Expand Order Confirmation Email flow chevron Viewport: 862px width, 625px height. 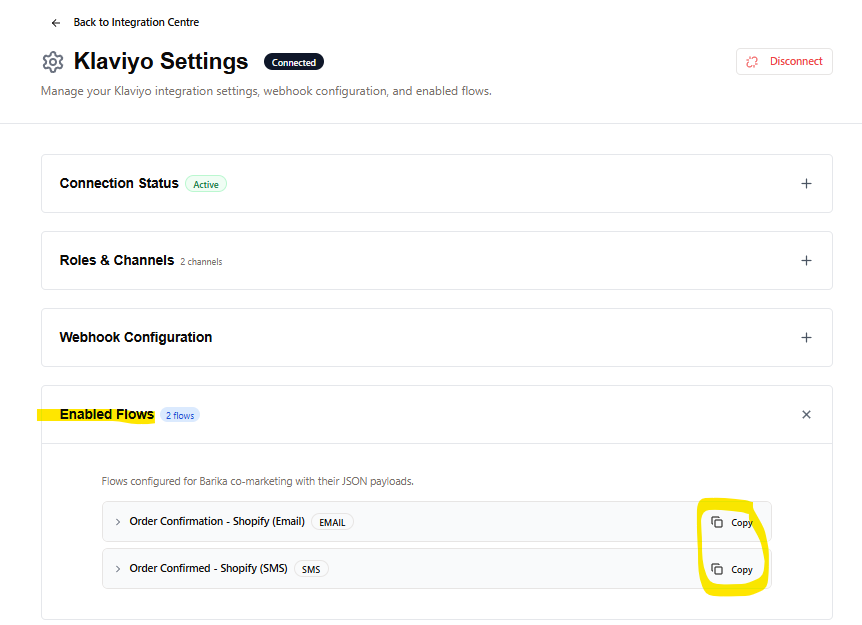pyautogui.click(x=118, y=522)
